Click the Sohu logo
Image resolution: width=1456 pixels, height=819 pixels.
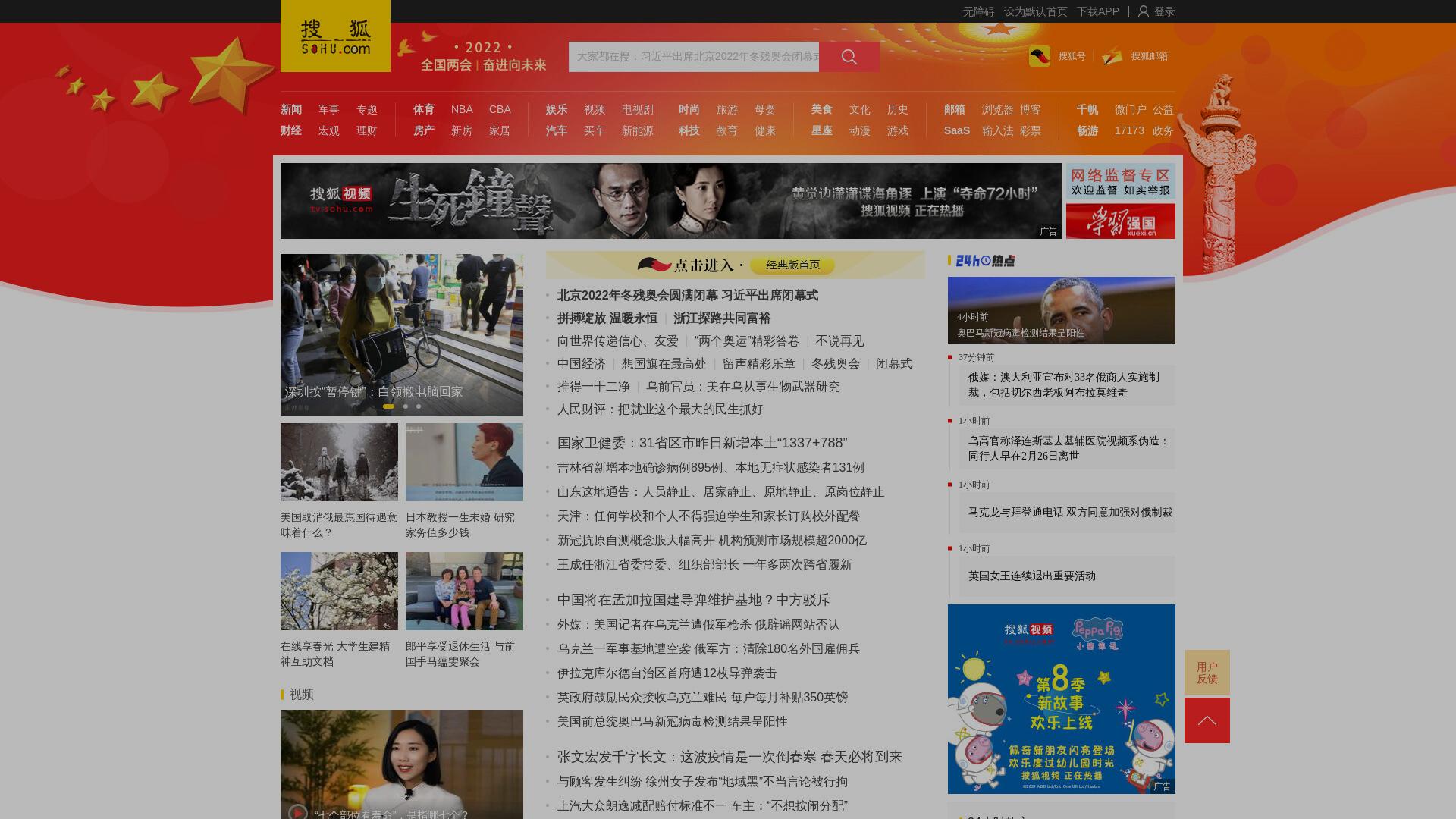335,36
